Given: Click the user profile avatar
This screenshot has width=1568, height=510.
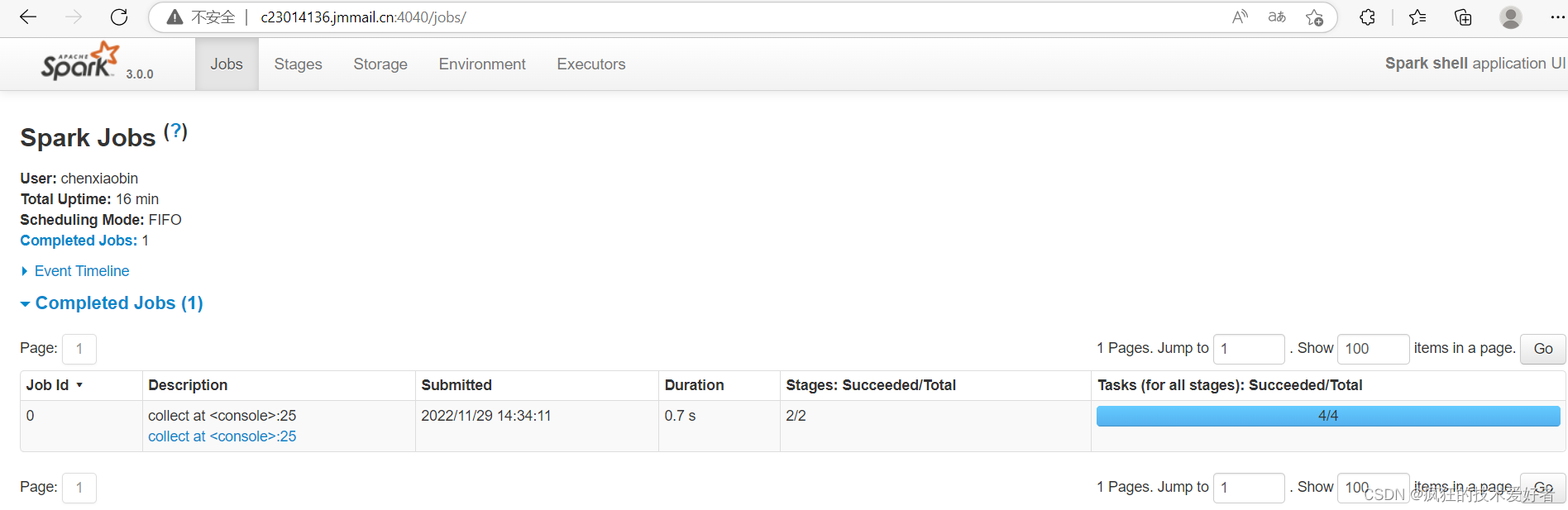Looking at the screenshot, I should click(x=1510, y=17).
